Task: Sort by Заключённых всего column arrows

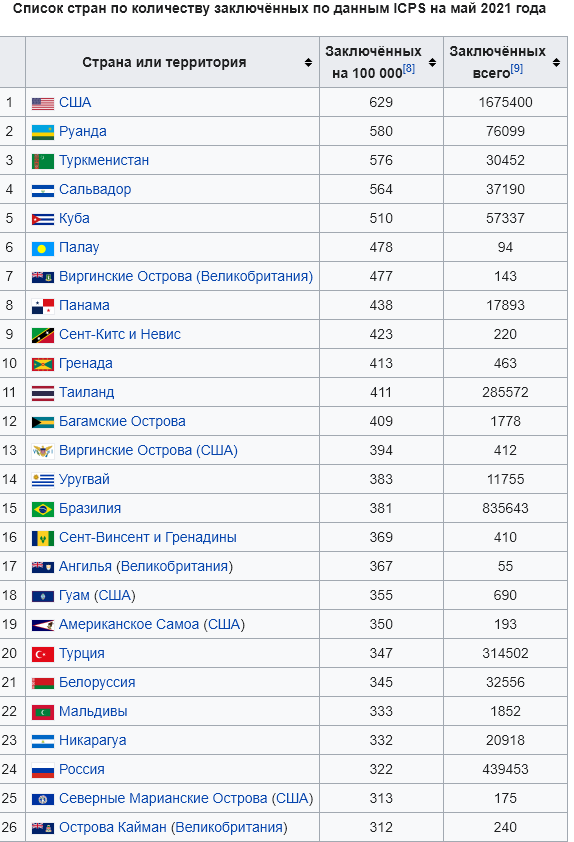Action: (556, 62)
